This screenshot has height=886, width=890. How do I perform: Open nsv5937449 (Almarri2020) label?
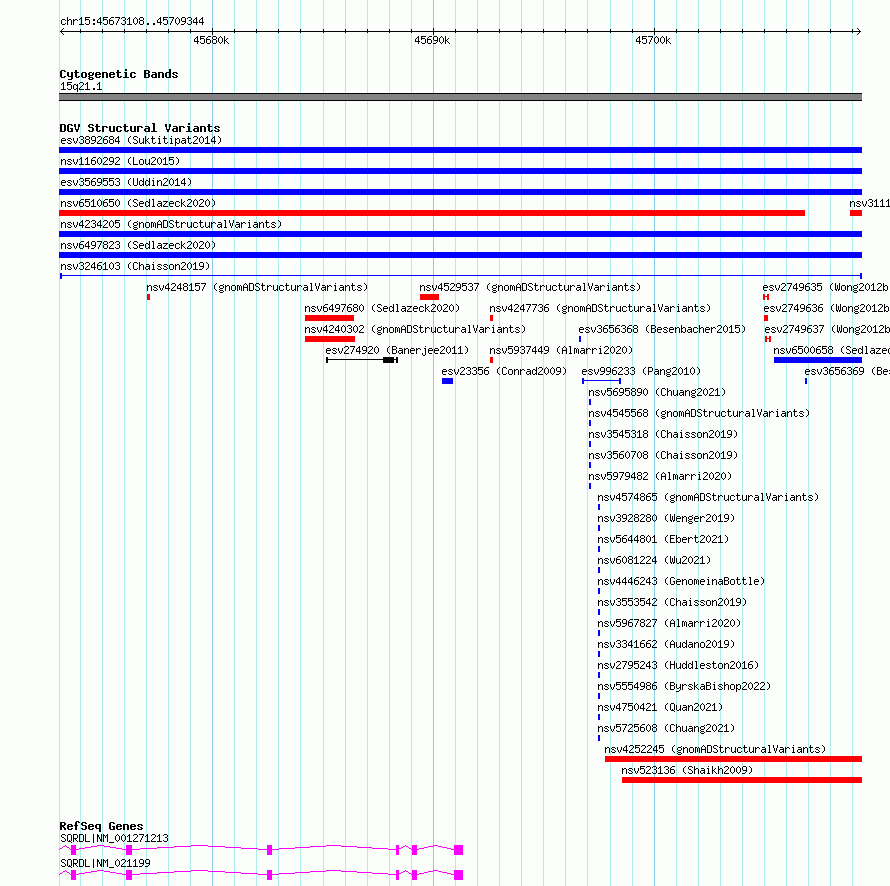(x=561, y=350)
